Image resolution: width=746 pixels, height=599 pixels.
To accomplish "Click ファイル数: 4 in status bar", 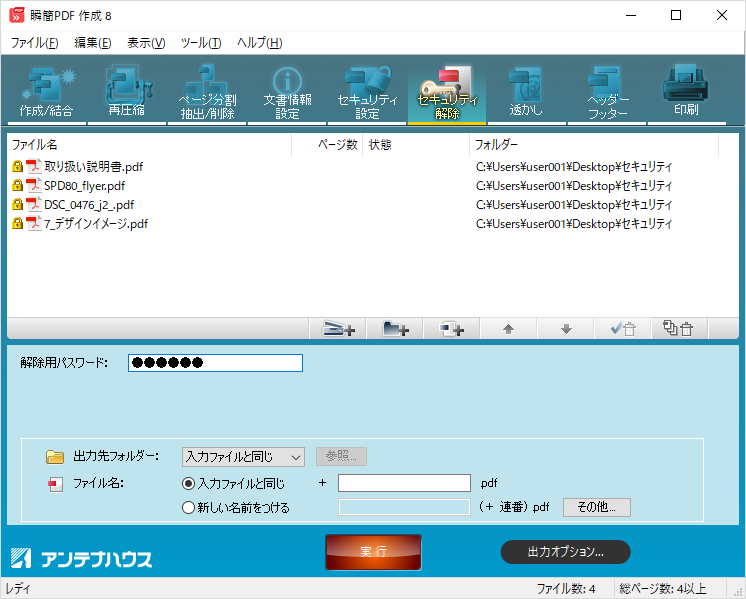I will point(566,589).
